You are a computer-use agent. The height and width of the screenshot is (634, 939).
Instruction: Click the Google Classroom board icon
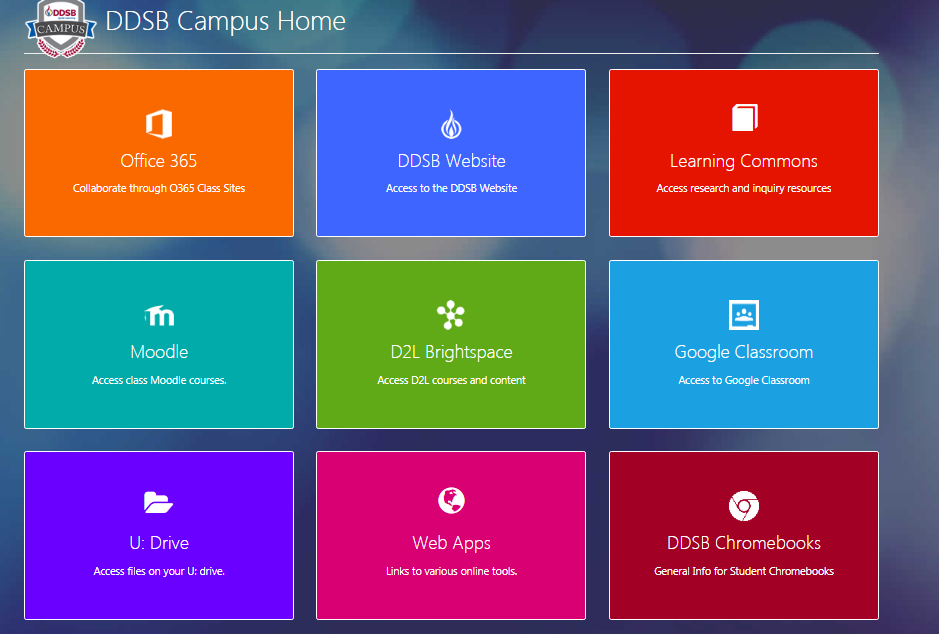(x=744, y=315)
